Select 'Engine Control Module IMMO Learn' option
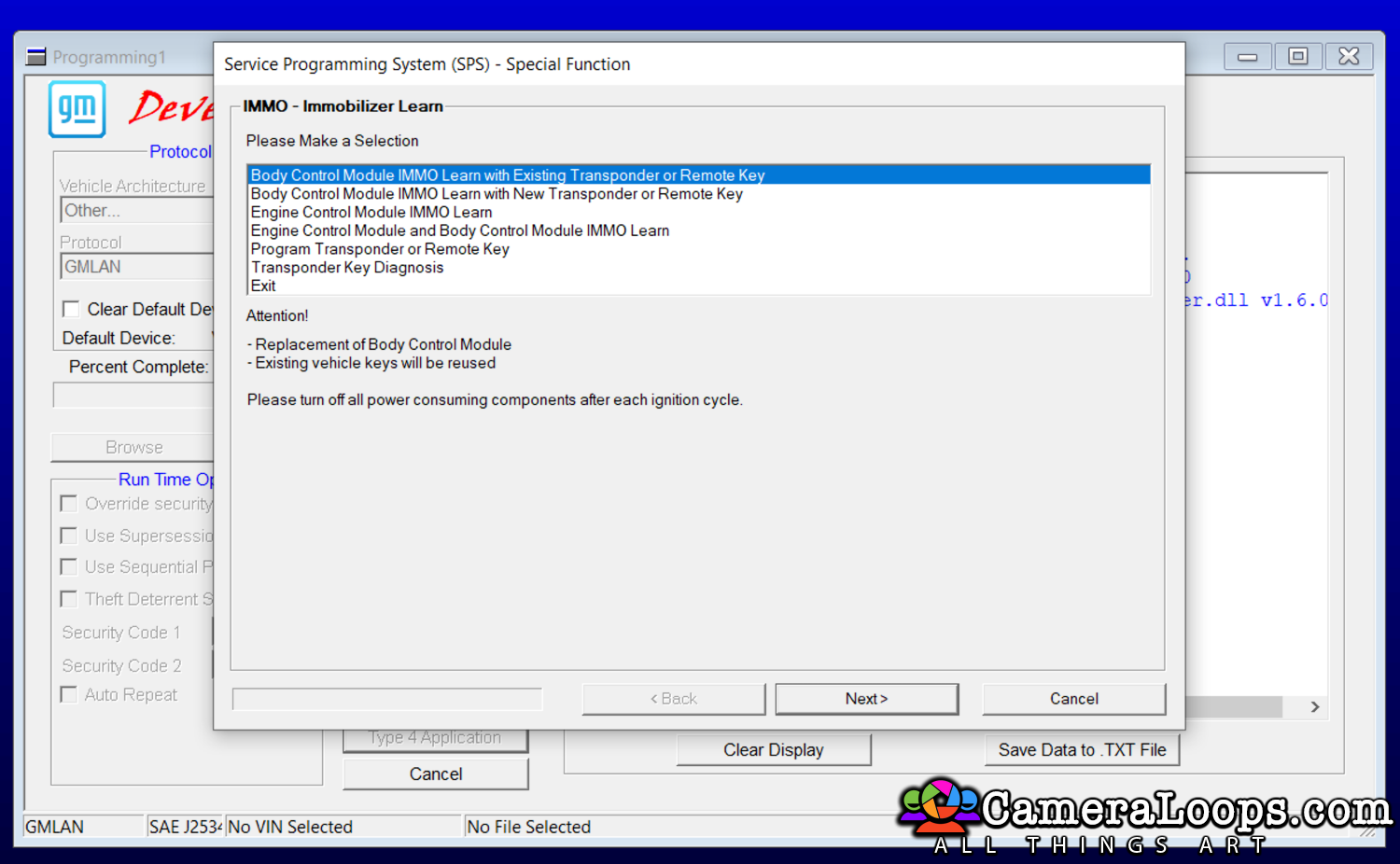 (371, 213)
